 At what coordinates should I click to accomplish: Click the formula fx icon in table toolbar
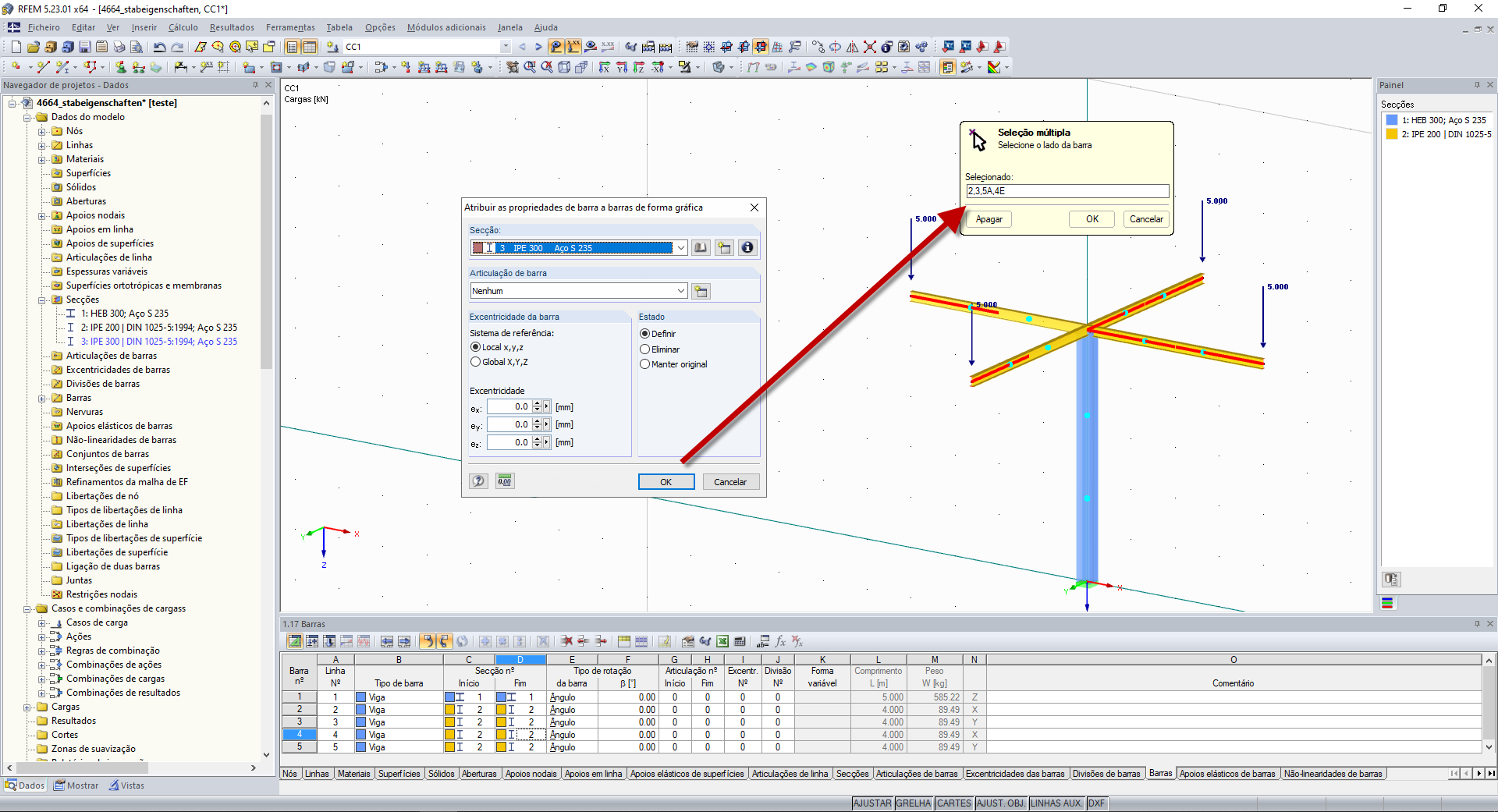[x=780, y=641]
